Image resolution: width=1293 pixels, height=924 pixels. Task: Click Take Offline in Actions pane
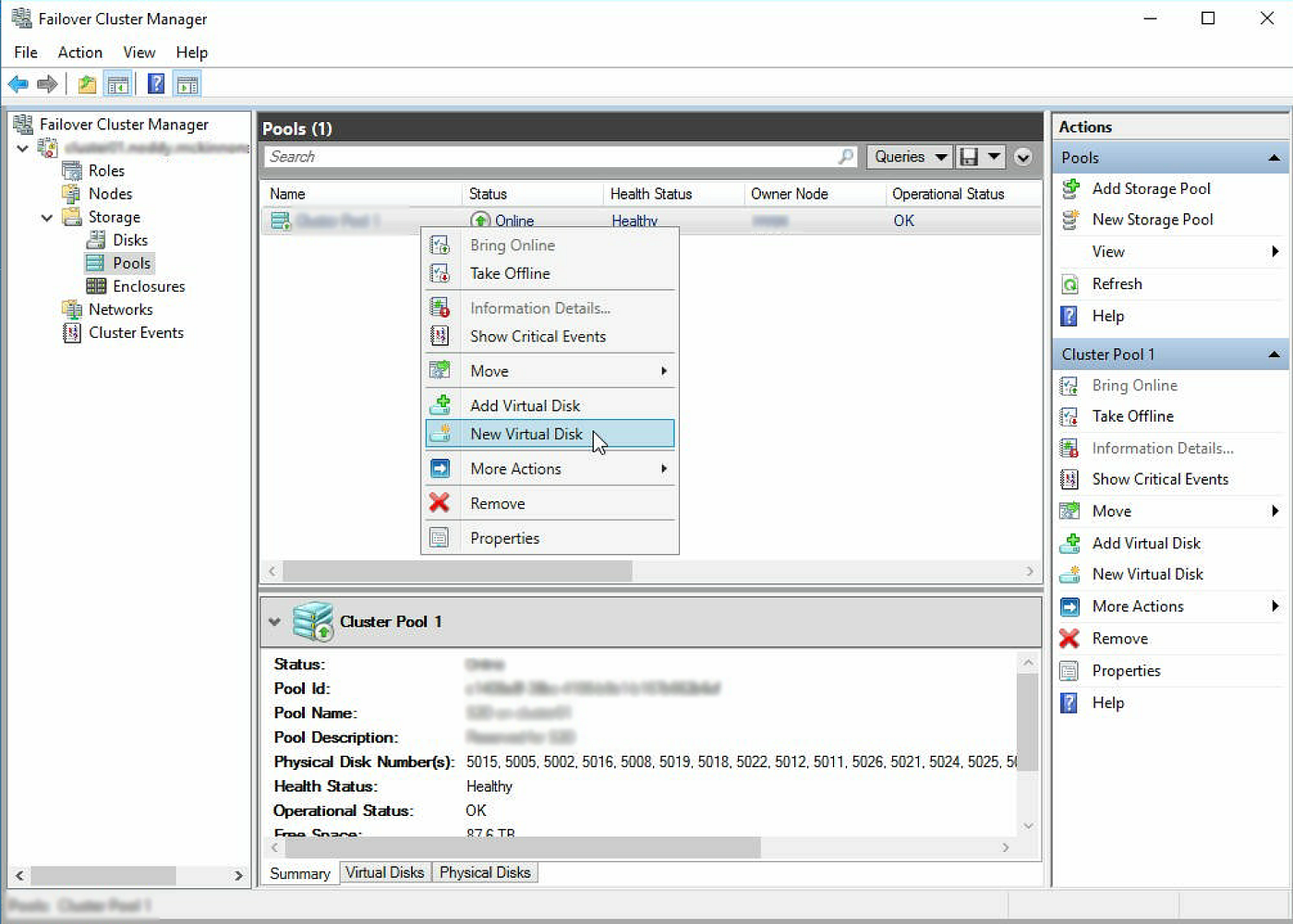(1133, 416)
